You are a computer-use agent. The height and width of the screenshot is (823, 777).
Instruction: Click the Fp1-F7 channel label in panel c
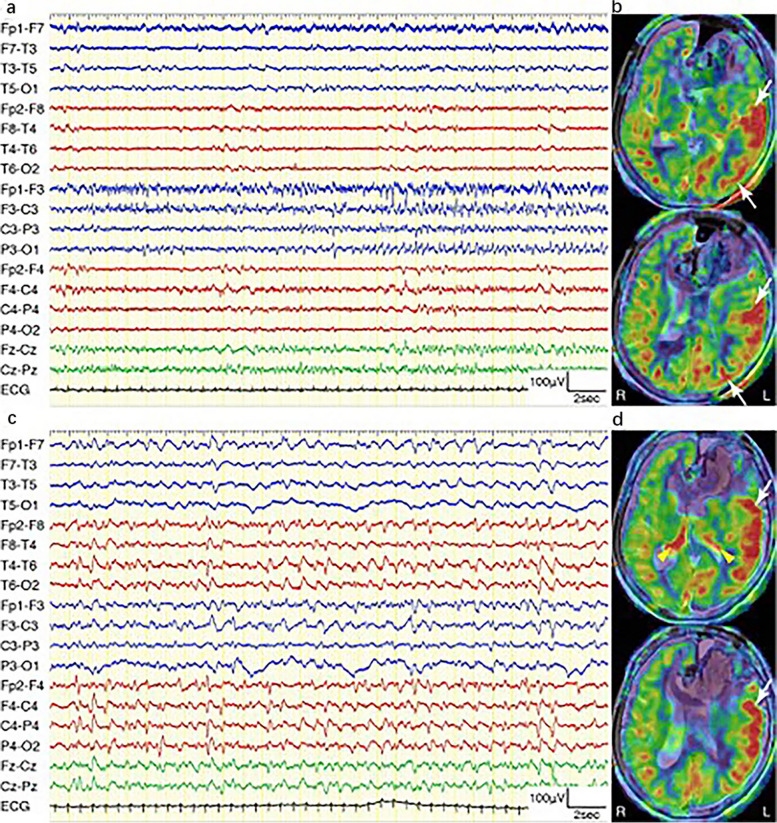pos(23,445)
